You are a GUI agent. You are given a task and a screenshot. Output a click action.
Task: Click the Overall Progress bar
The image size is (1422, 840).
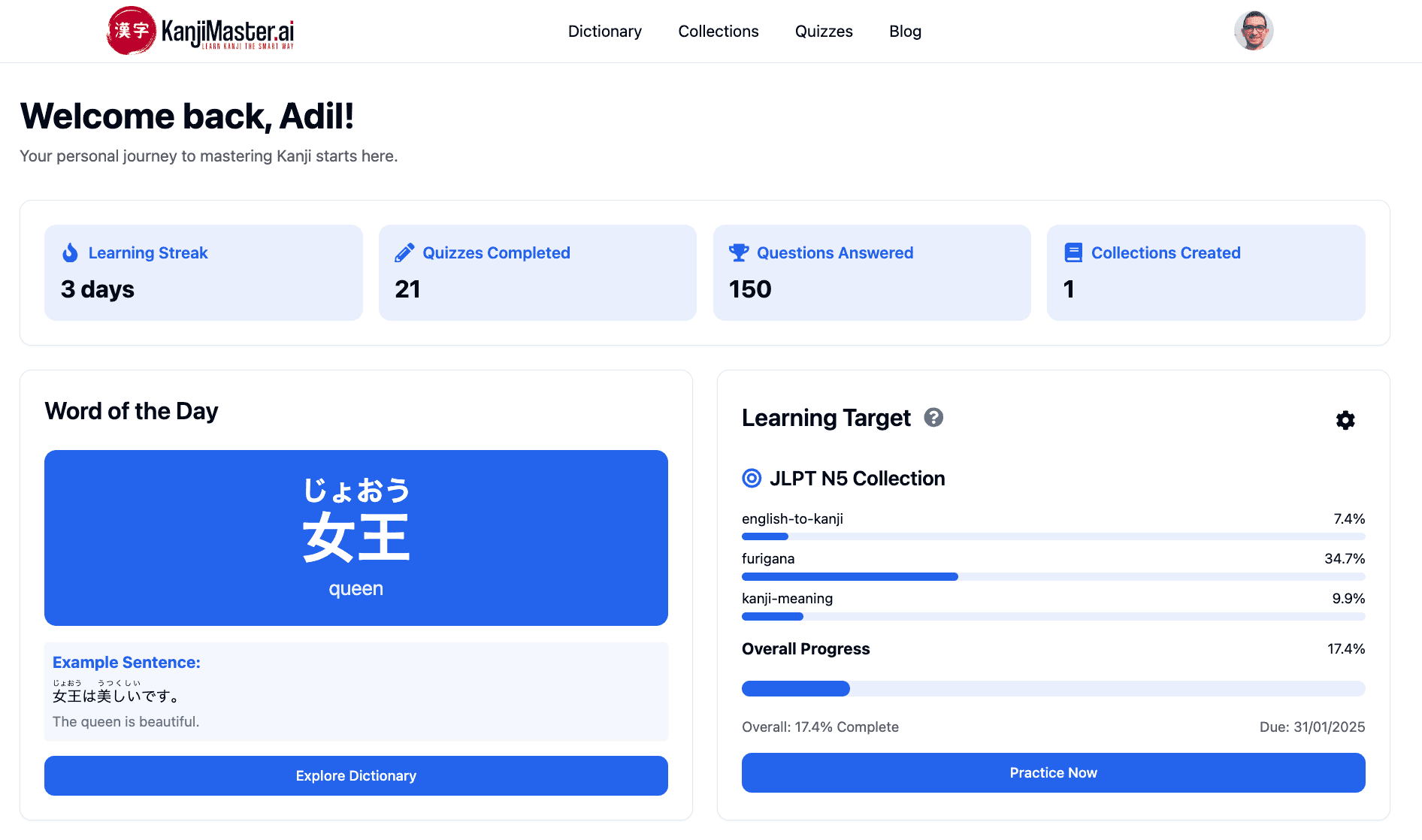pos(1053,688)
